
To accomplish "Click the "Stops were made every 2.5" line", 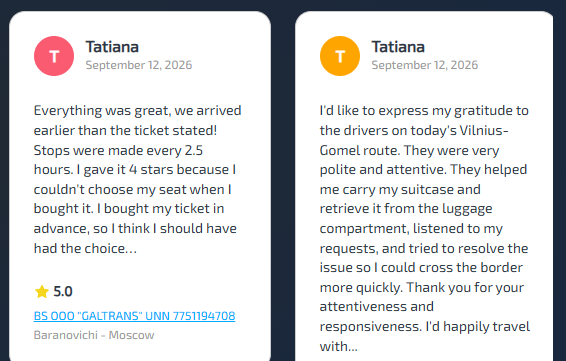I will (118, 150).
